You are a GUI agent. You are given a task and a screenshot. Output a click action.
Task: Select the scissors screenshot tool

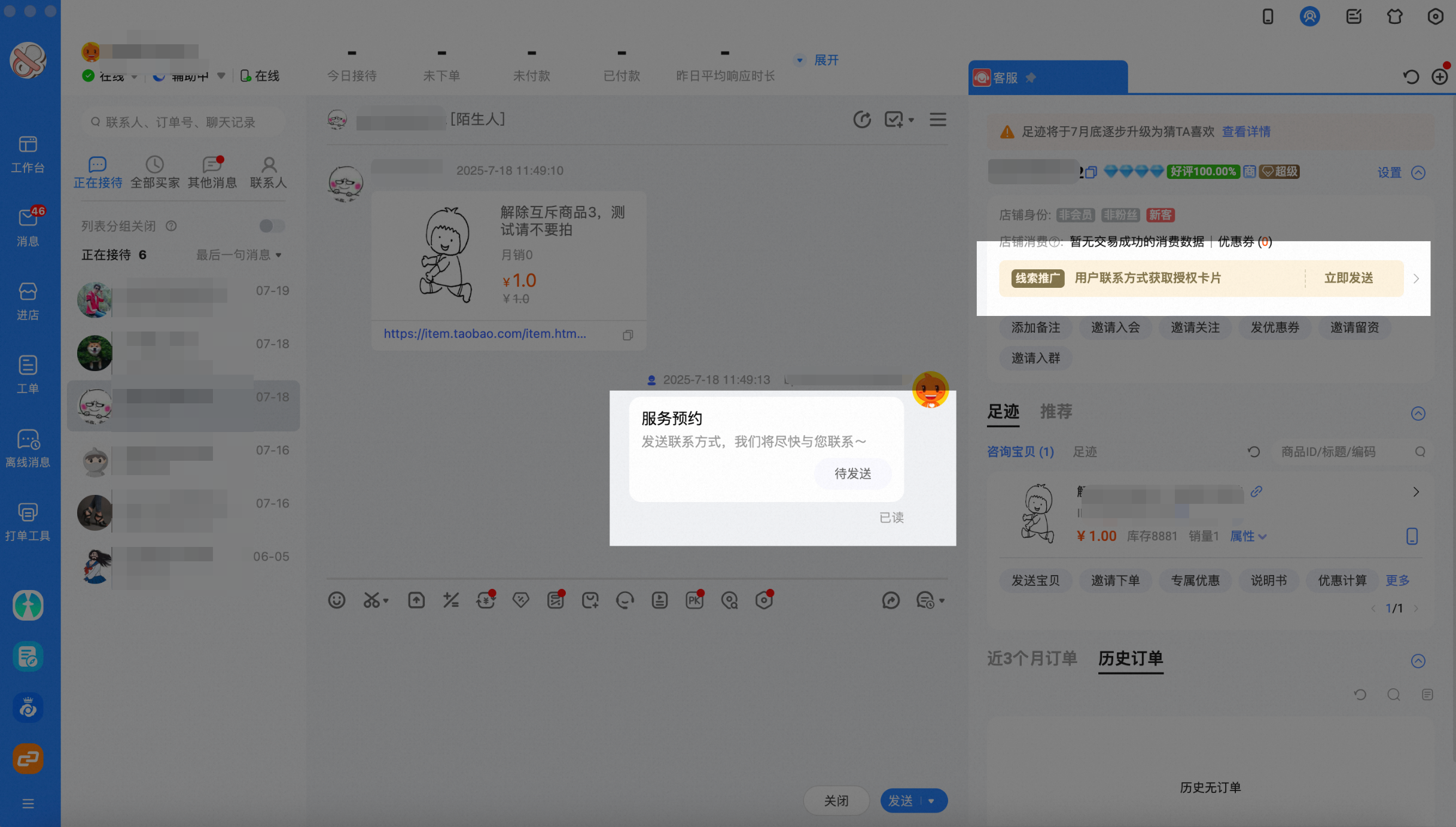click(x=371, y=600)
